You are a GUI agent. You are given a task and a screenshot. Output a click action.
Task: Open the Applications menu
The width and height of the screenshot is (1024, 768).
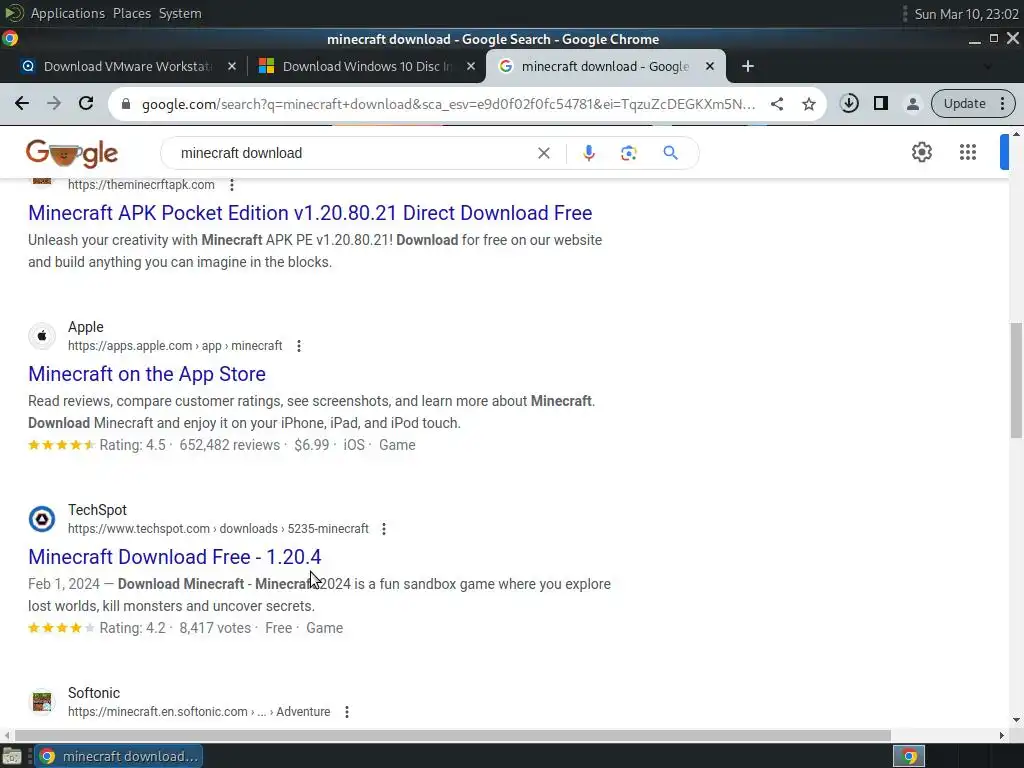tap(67, 13)
